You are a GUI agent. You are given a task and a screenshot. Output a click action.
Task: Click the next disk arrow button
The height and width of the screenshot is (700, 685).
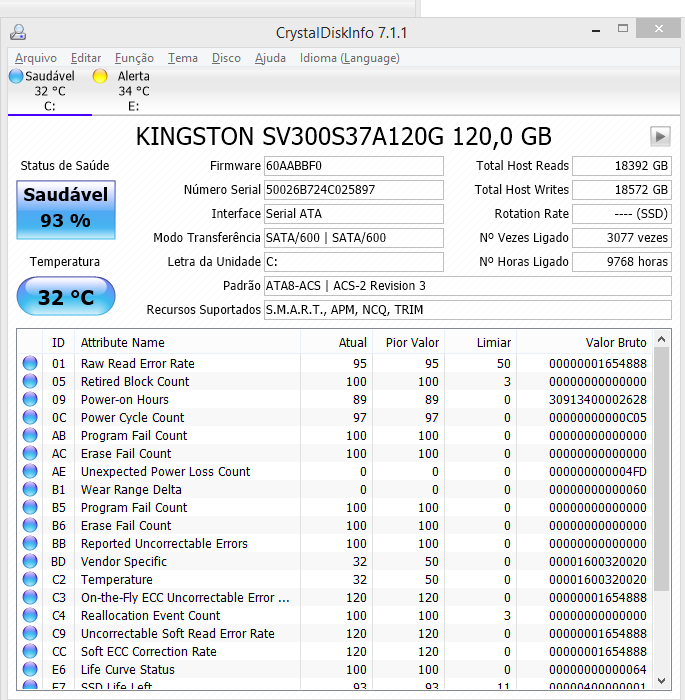coord(659,137)
